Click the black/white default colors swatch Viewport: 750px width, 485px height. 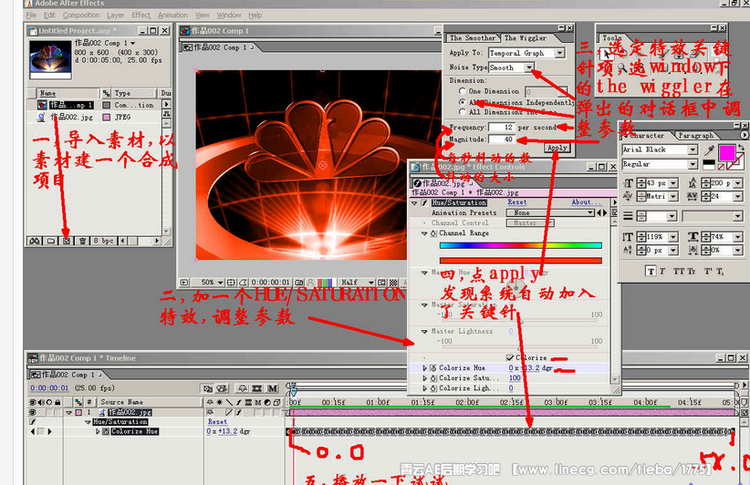click(x=709, y=165)
